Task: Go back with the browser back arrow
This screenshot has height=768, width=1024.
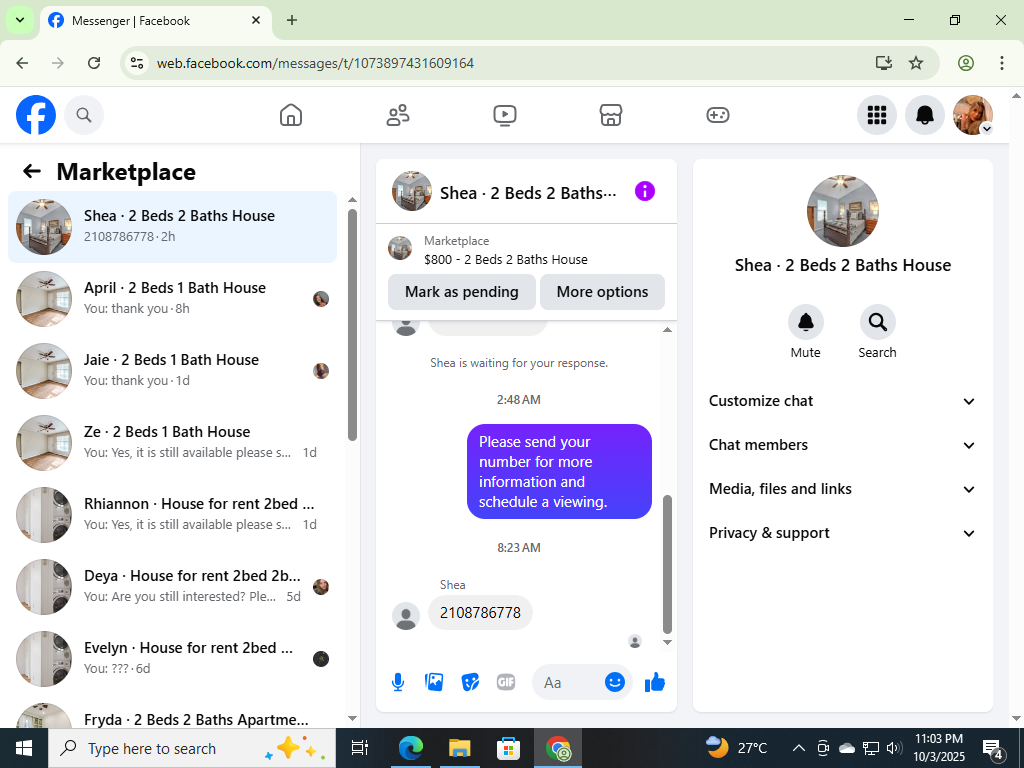Action: [22, 63]
